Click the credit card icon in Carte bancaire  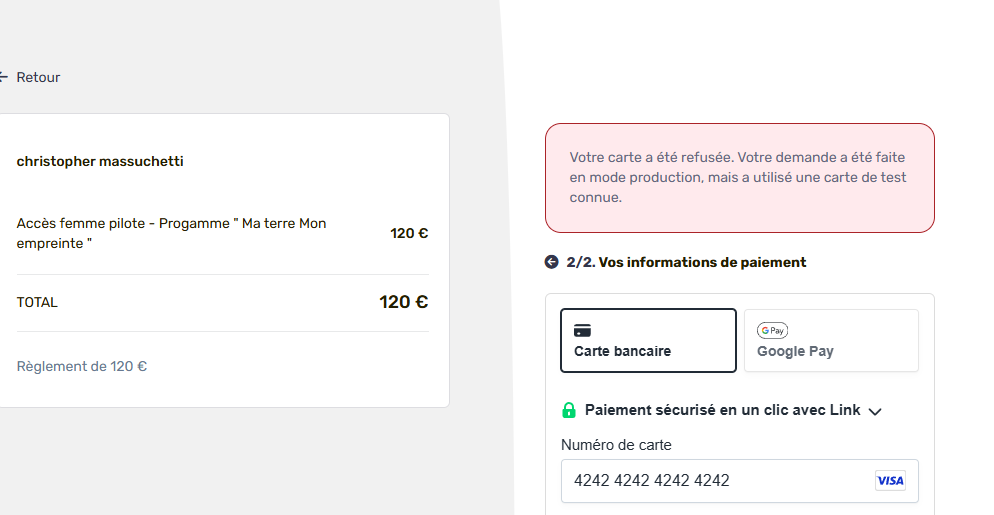[582, 330]
